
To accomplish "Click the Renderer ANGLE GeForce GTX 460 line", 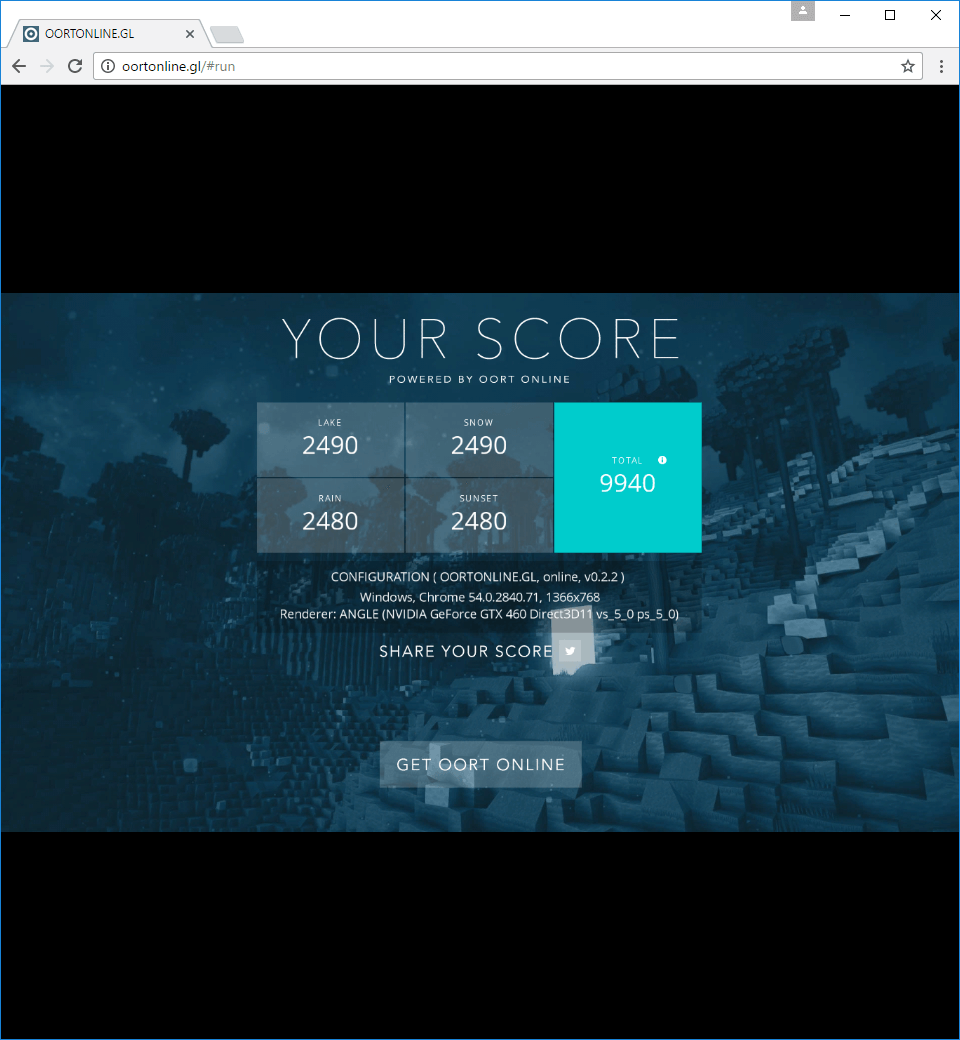I will coord(479,614).
